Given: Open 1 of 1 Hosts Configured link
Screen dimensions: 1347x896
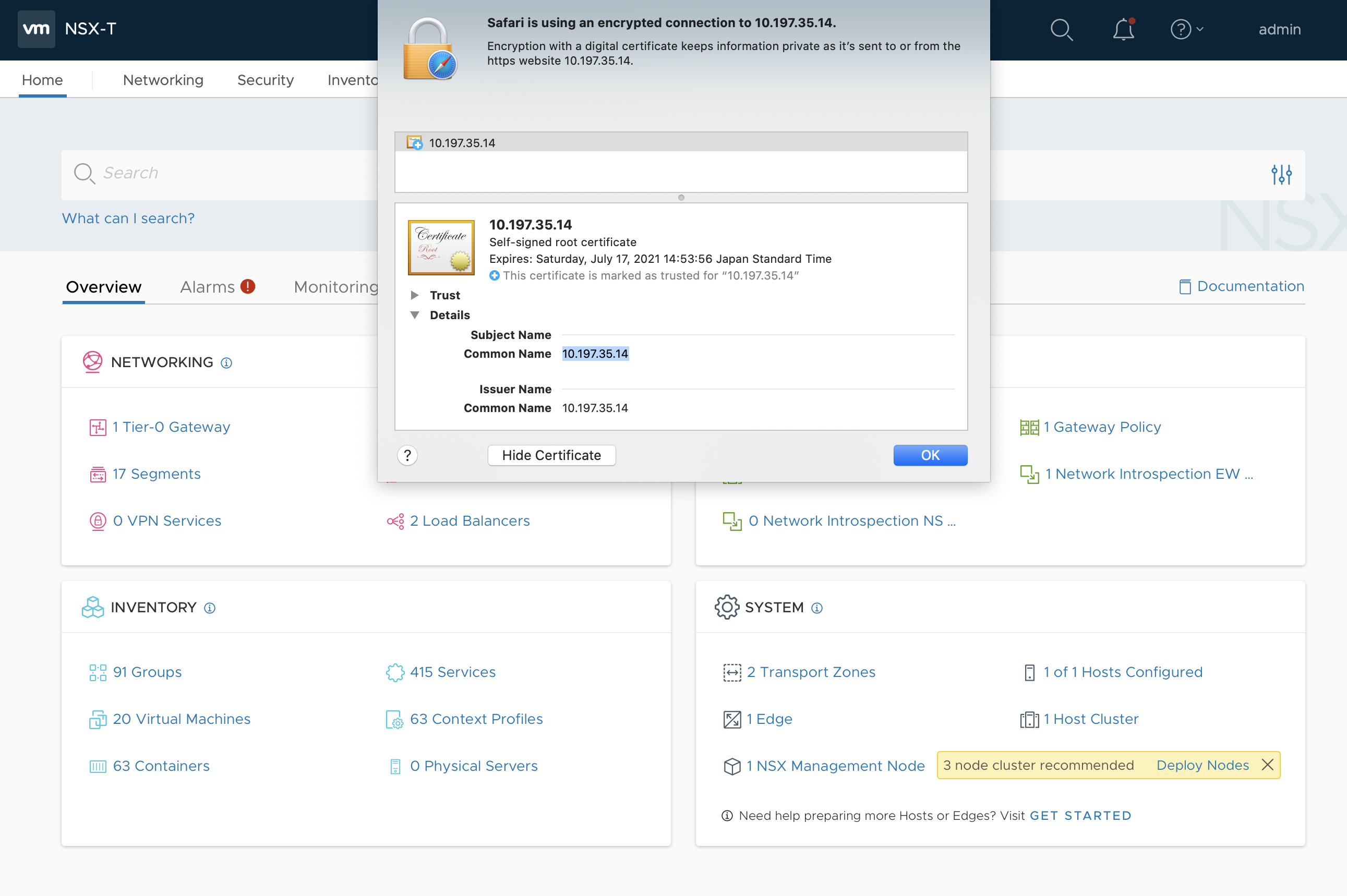Looking at the screenshot, I should pyautogui.click(x=1123, y=672).
